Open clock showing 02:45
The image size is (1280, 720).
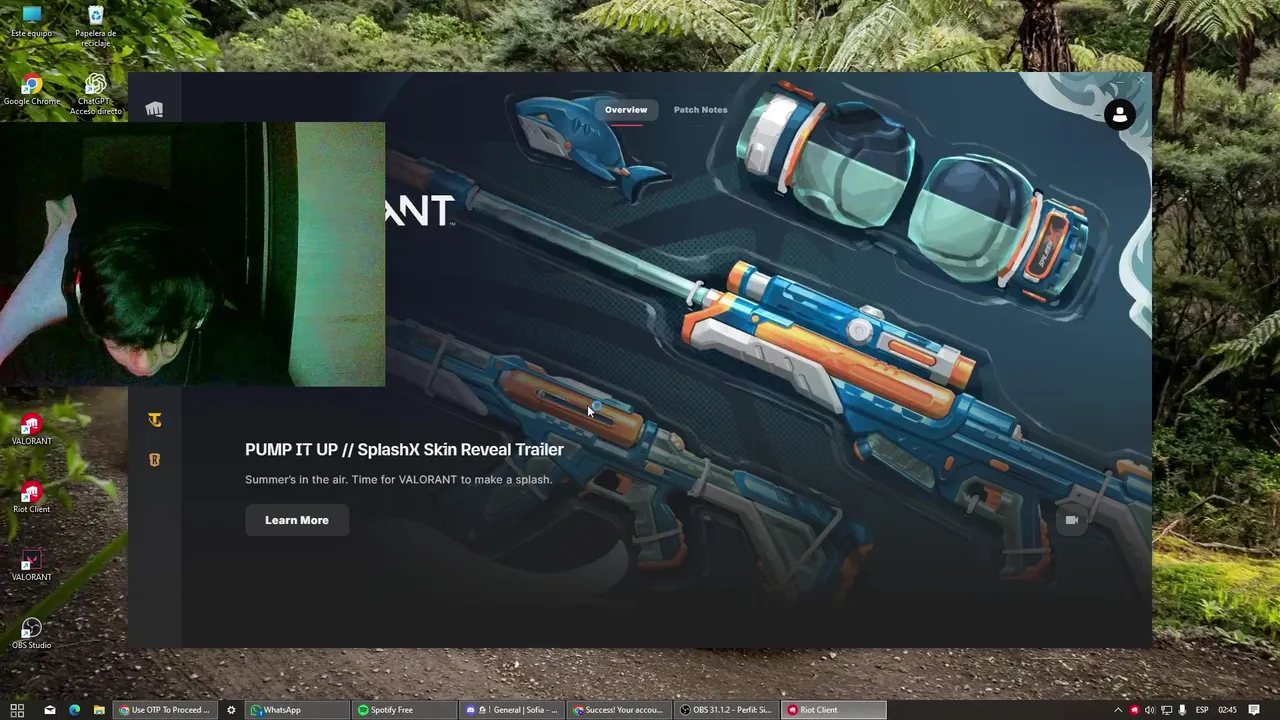coord(1228,710)
